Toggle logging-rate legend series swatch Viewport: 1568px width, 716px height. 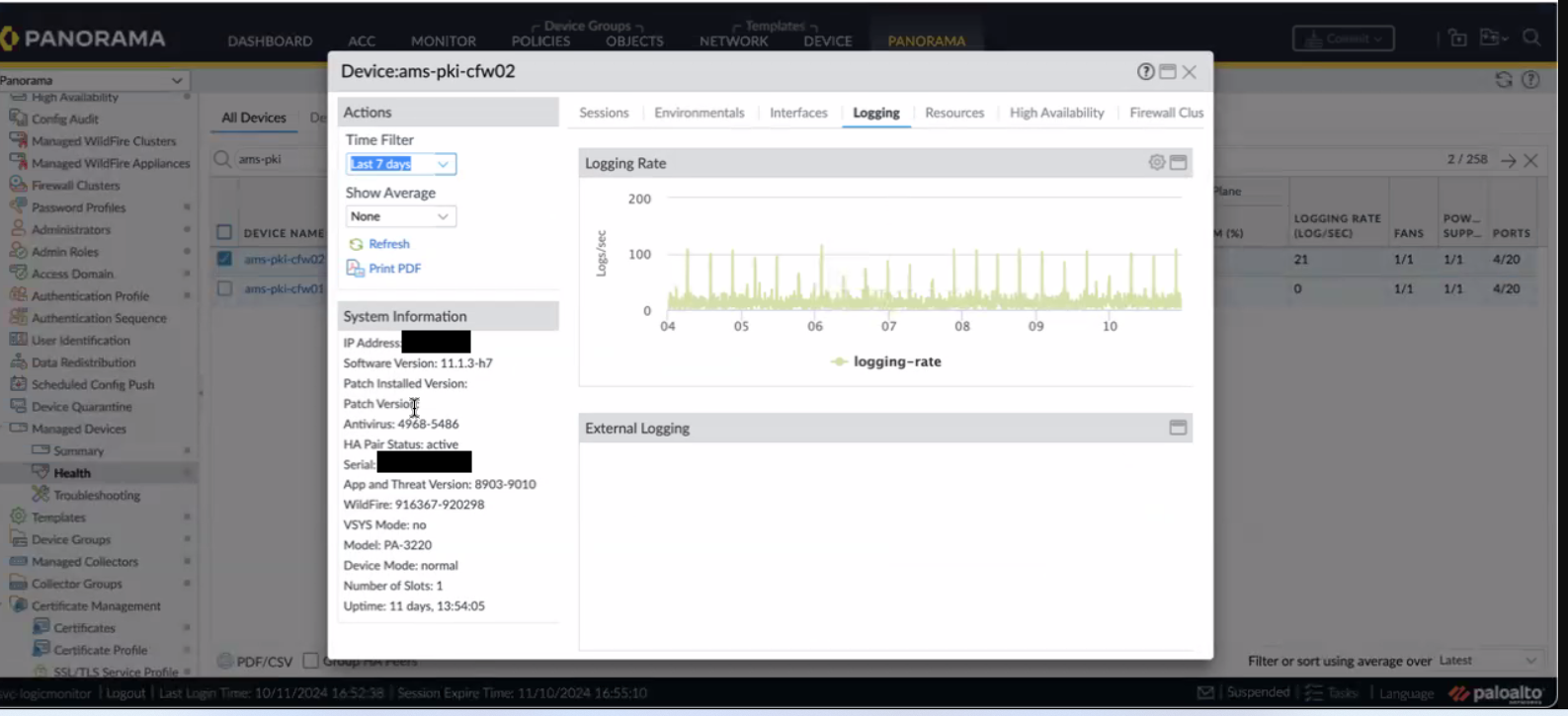pyautogui.click(x=839, y=362)
